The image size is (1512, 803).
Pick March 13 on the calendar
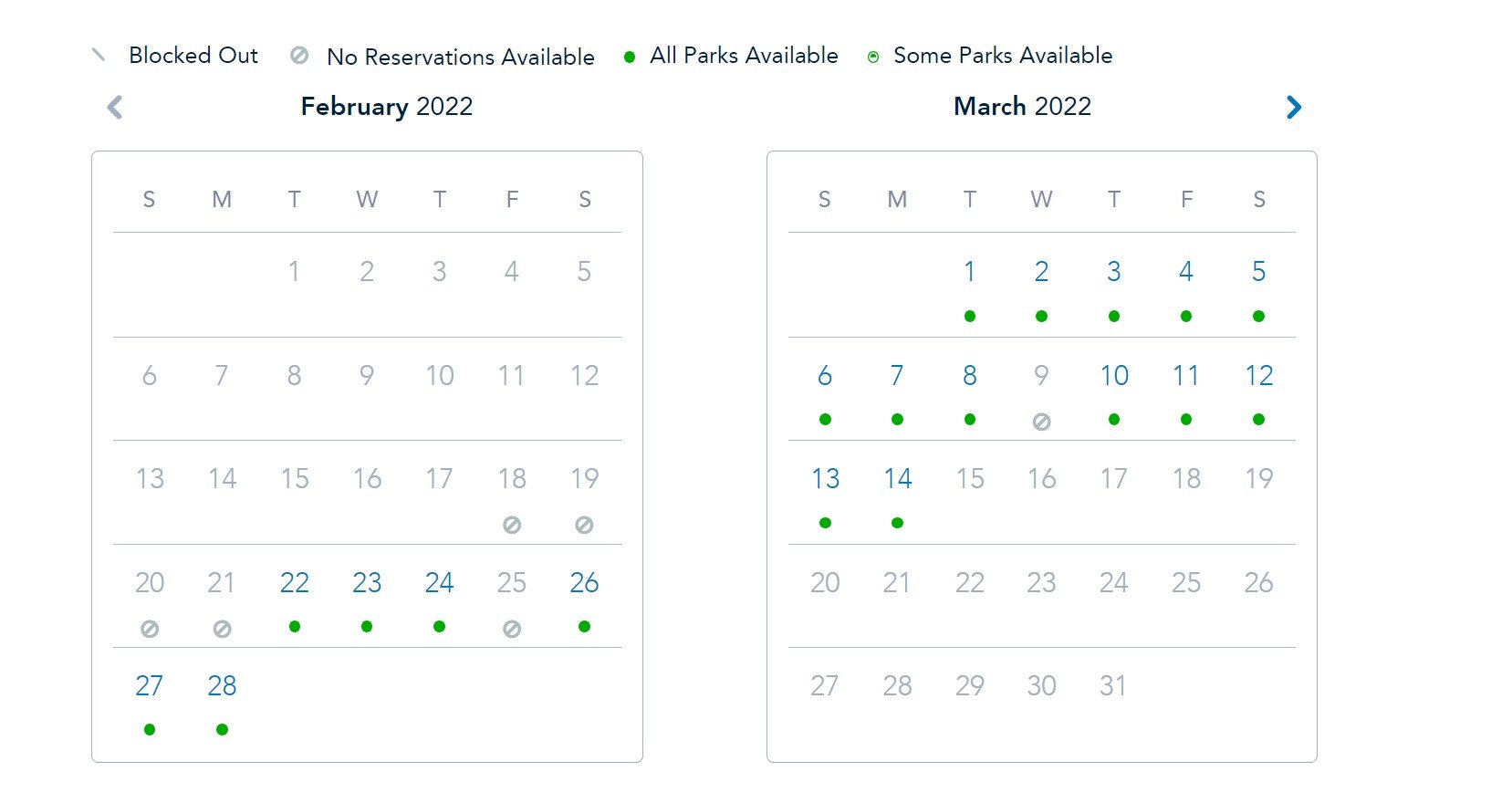coord(825,478)
